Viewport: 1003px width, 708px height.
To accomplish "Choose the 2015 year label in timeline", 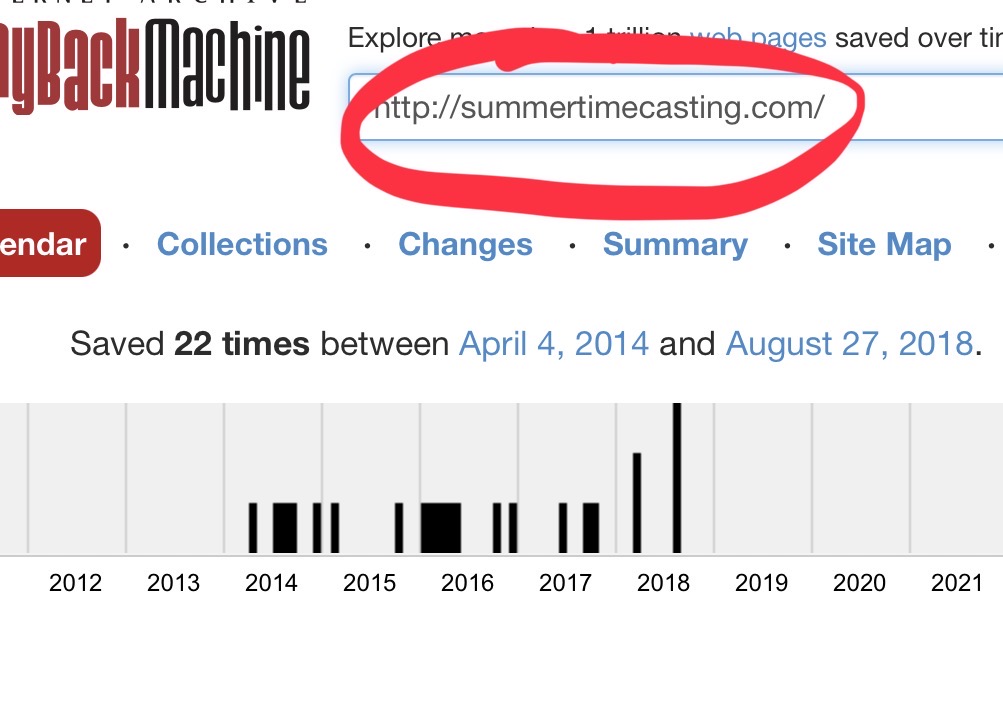I will [x=370, y=582].
